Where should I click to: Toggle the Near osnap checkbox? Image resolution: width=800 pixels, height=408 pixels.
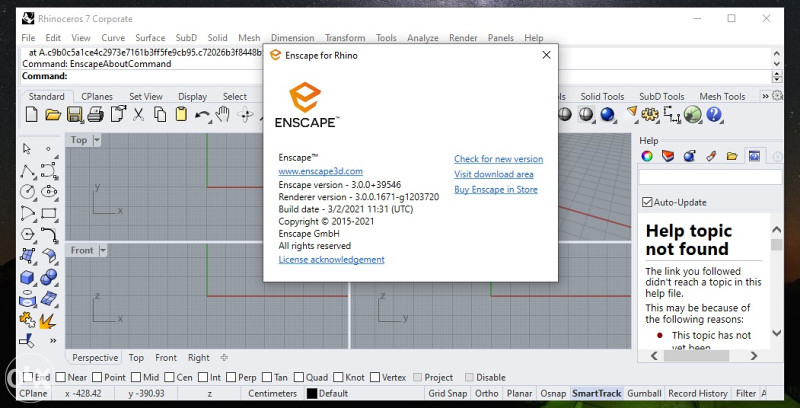point(61,377)
